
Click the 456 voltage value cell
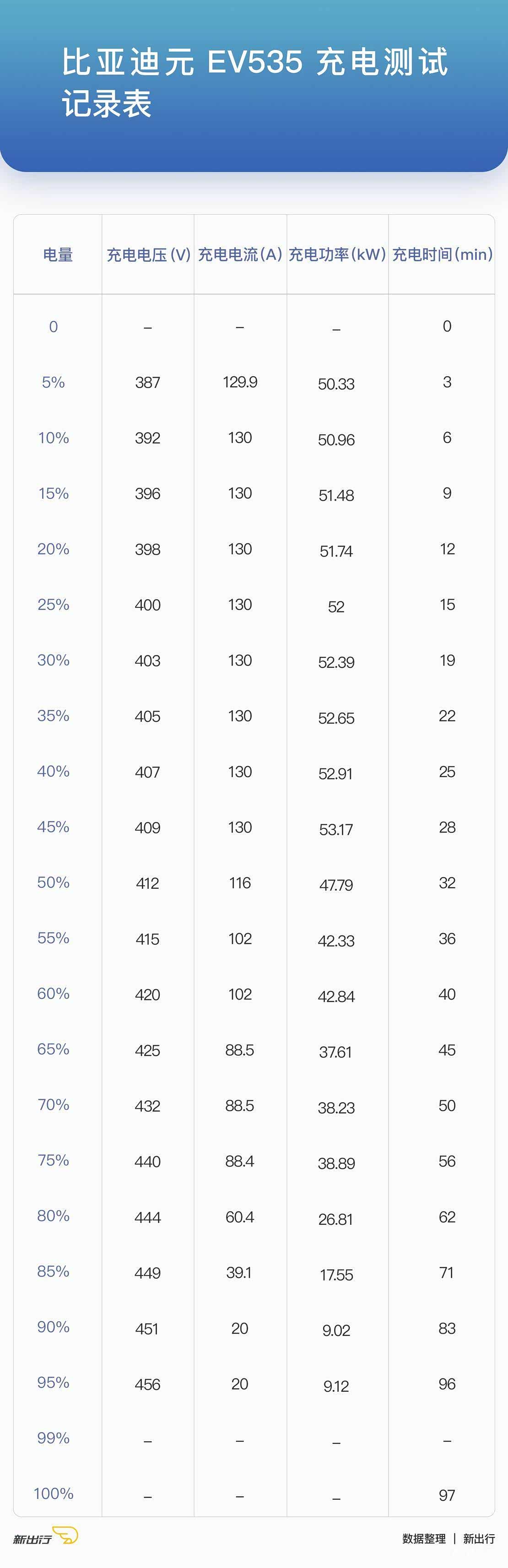[x=148, y=1384]
